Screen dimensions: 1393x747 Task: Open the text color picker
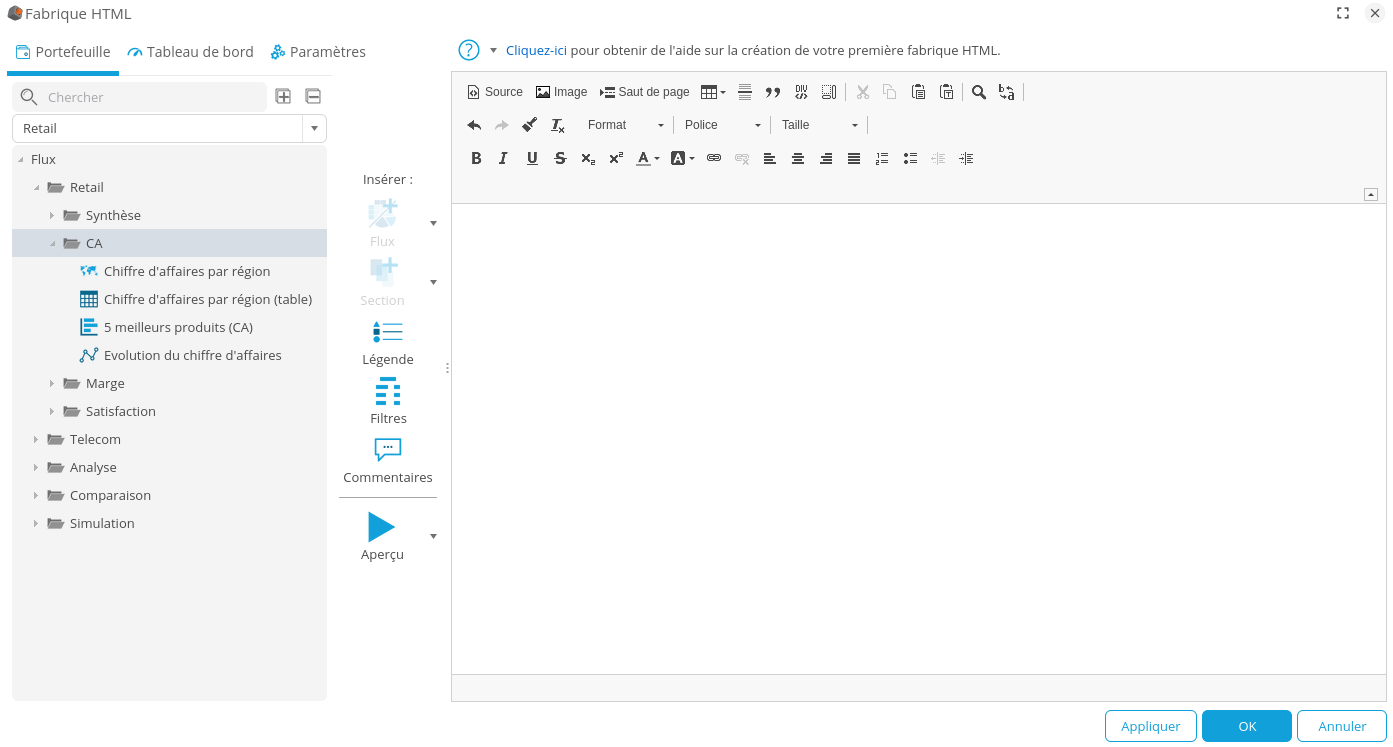pyautogui.click(x=647, y=158)
